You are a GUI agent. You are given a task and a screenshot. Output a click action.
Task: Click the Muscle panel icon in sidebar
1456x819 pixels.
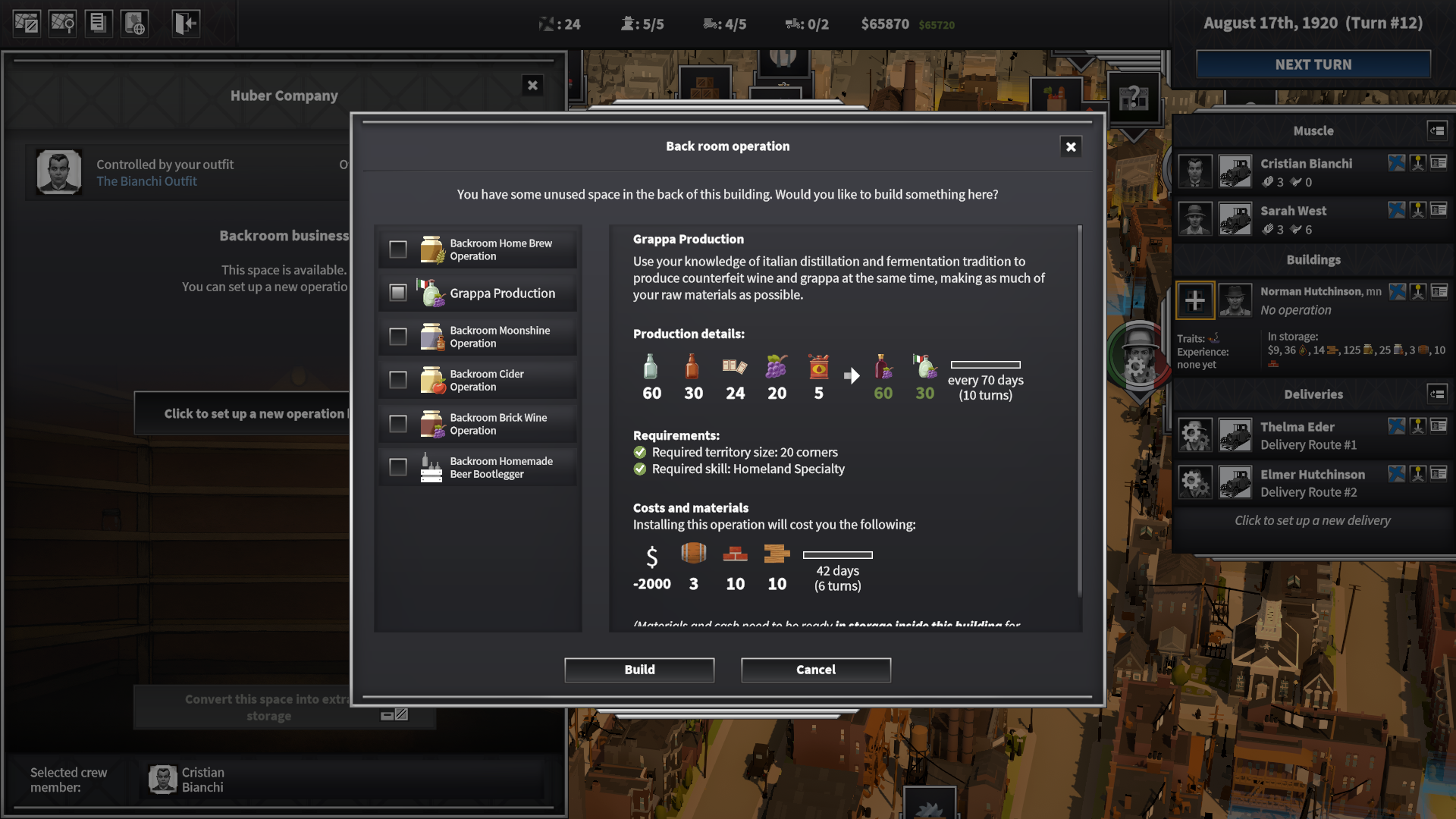(1438, 130)
